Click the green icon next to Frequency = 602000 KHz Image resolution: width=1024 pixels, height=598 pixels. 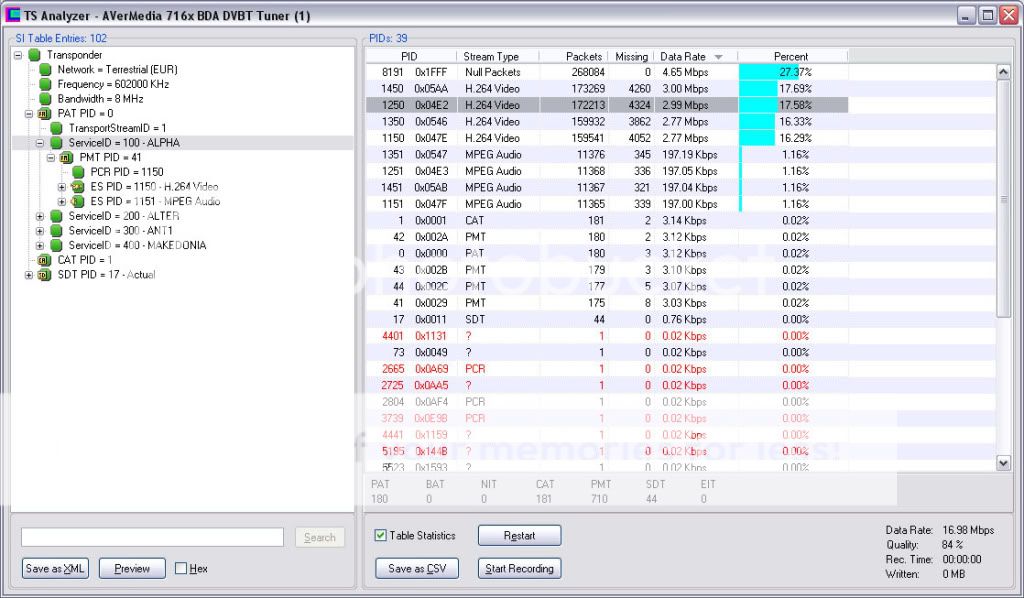pyautogui.click(x=45, y=84)
